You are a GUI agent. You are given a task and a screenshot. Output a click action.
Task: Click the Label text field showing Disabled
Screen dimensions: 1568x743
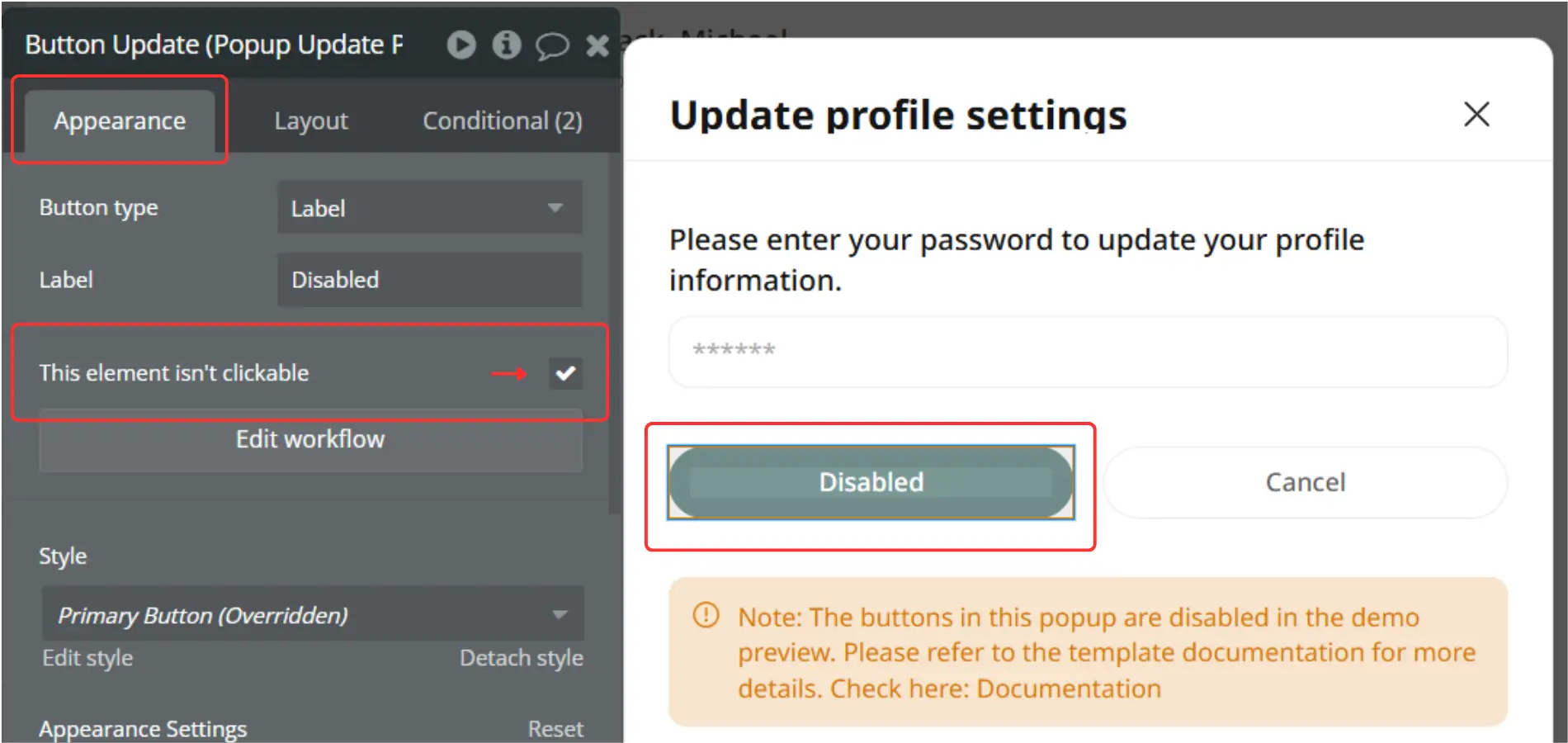pos(429,280)
